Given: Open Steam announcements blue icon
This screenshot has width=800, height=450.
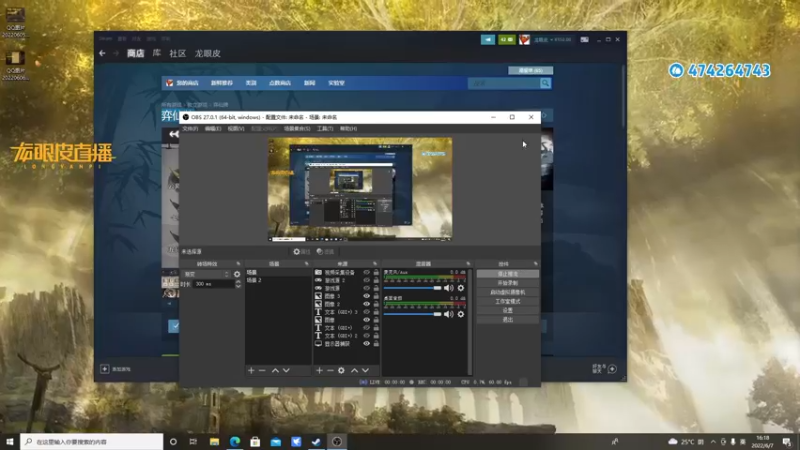Looking at the screenshot, I should [488, 39].
